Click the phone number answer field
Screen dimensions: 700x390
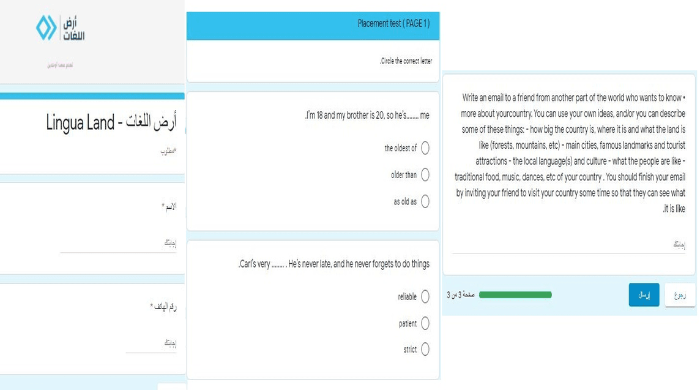click(x=151, y=344)
